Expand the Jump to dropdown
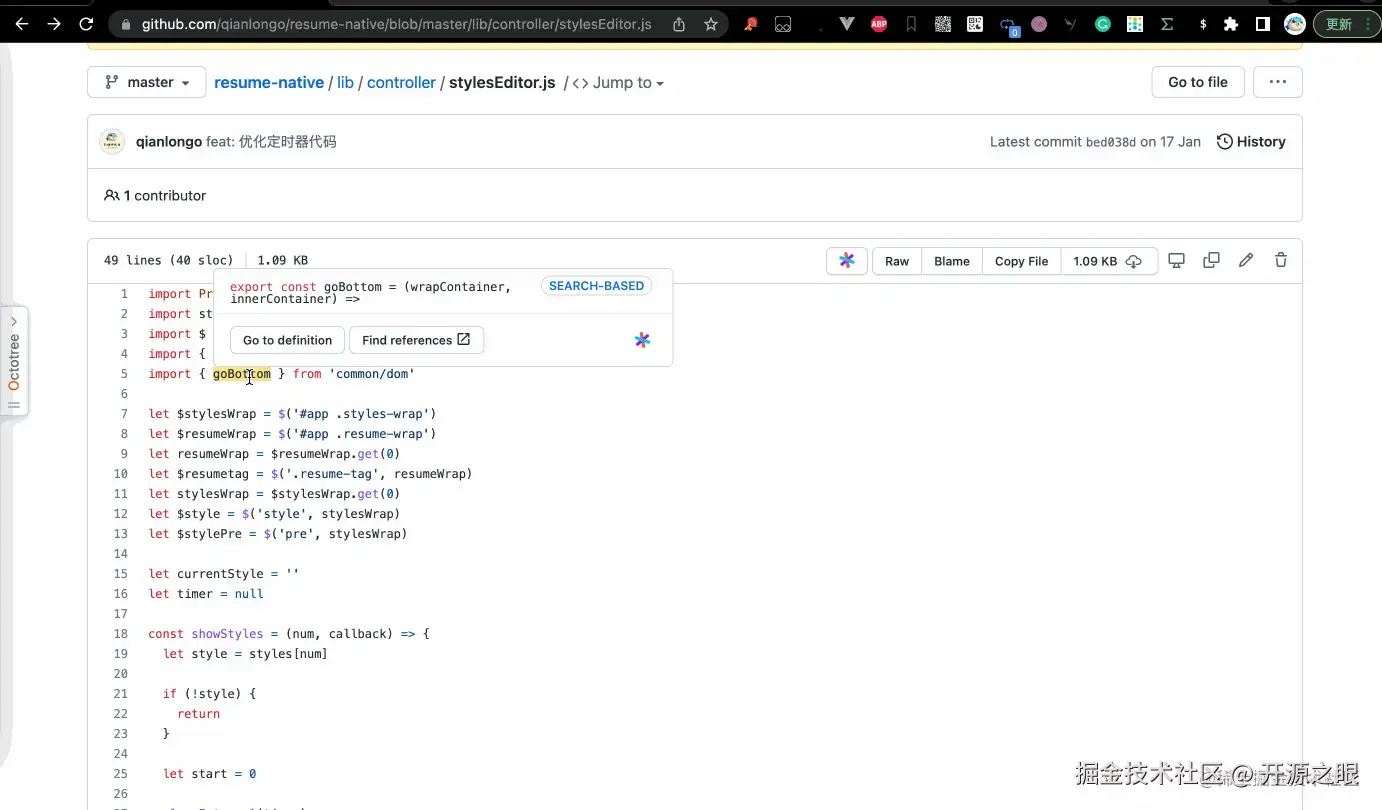Screen dimensions: 1382x810 click(x=618, y=83)
